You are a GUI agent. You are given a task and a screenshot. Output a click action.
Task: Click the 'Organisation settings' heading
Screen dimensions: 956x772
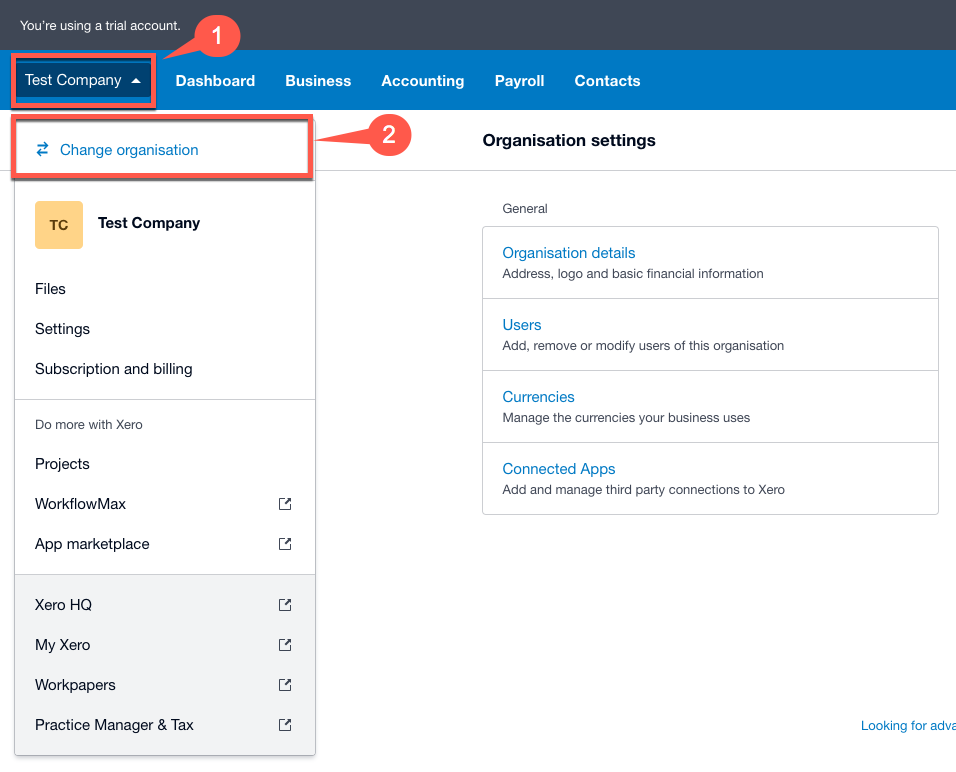(x=569, y=140)
